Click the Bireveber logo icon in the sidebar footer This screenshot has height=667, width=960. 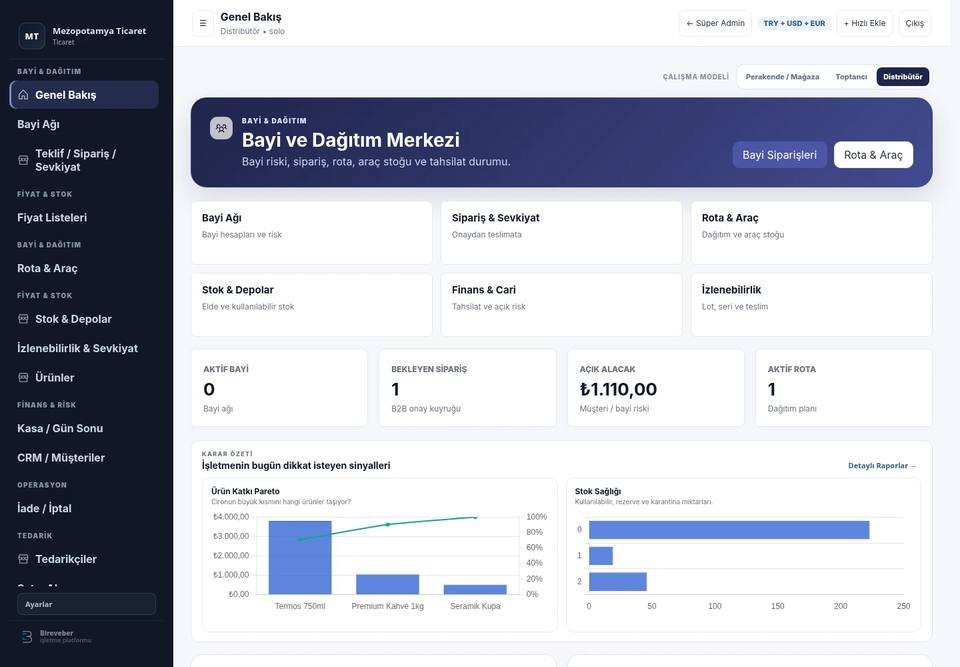[x=27, y=637]
